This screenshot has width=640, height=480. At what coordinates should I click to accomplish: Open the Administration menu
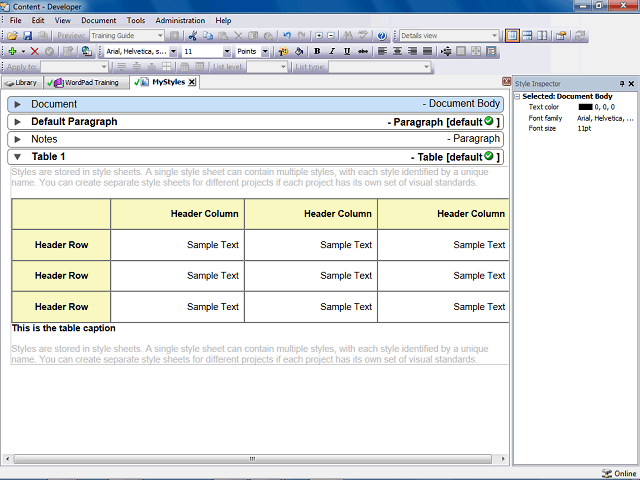point(180,20)
